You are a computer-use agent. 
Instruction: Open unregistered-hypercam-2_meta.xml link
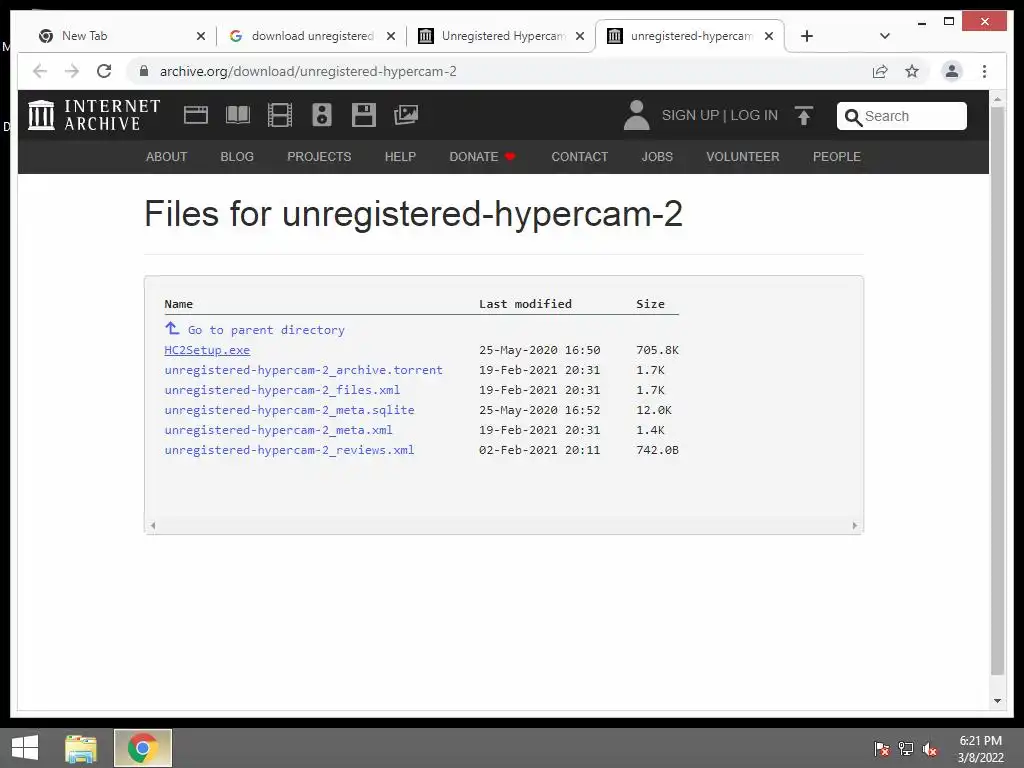tap(278, 430)
